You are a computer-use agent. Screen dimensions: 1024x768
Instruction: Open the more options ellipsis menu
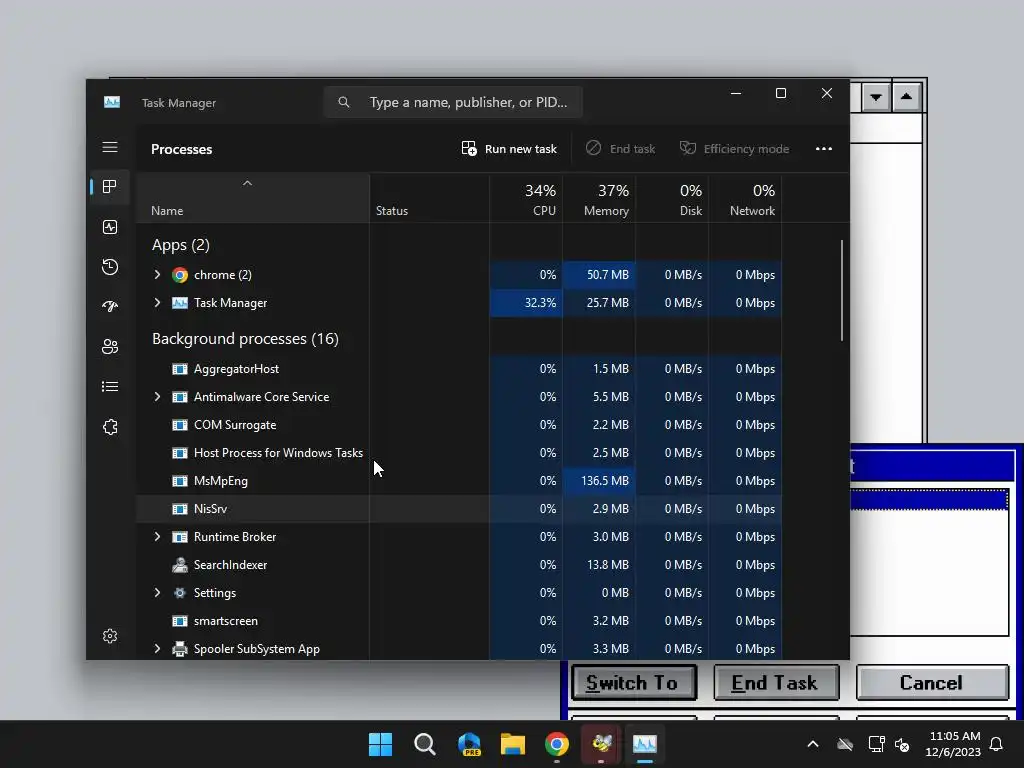pyautogui.click(x=824, y=149)
